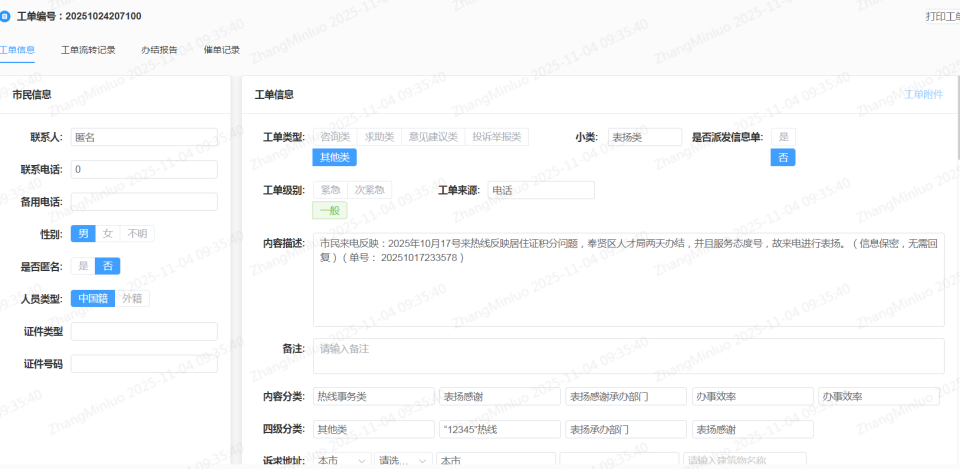
Task: Click the 打印工单 button
Action: tap(942, 17)
